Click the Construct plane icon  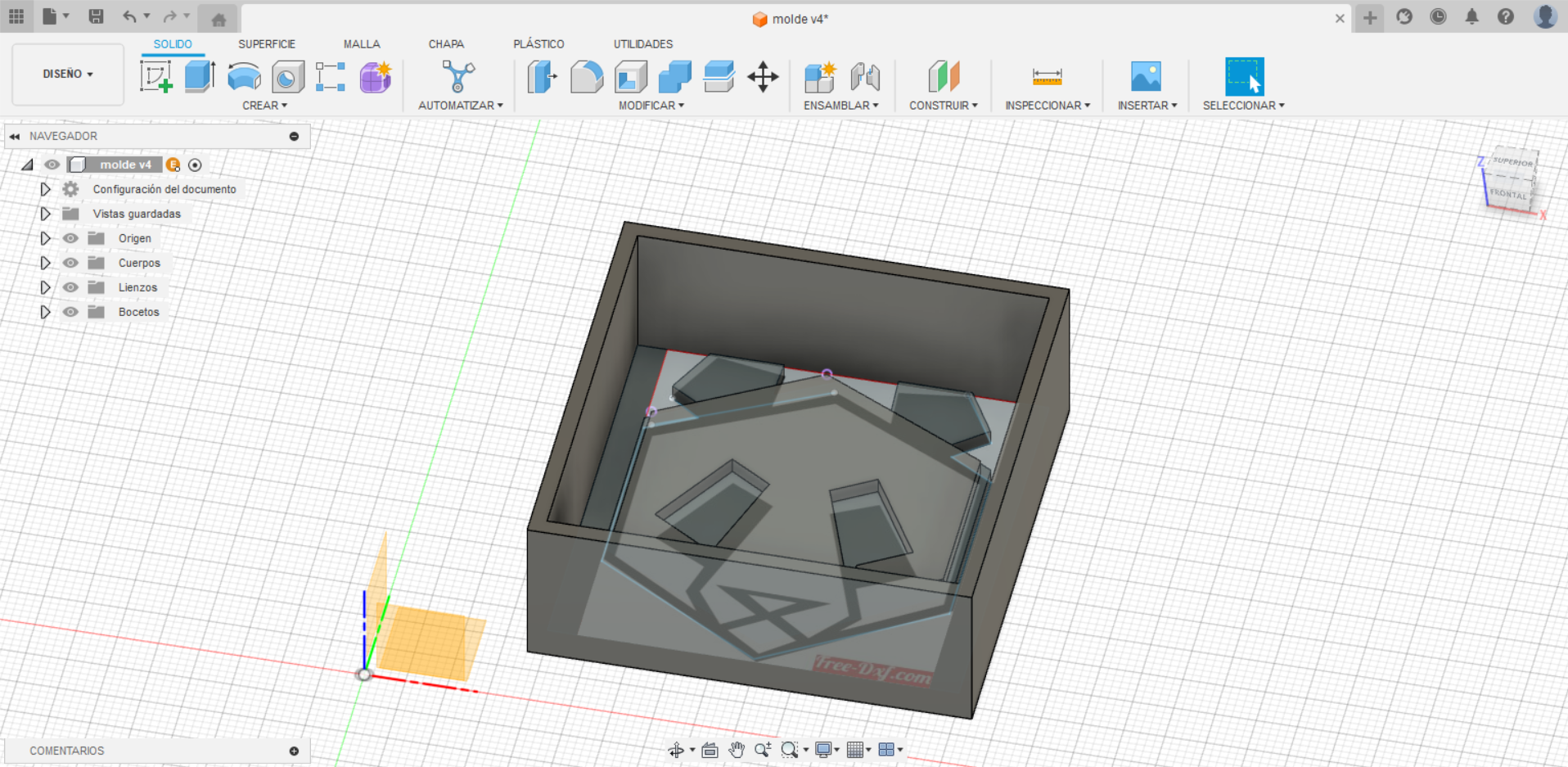click(x=944, y=77)
